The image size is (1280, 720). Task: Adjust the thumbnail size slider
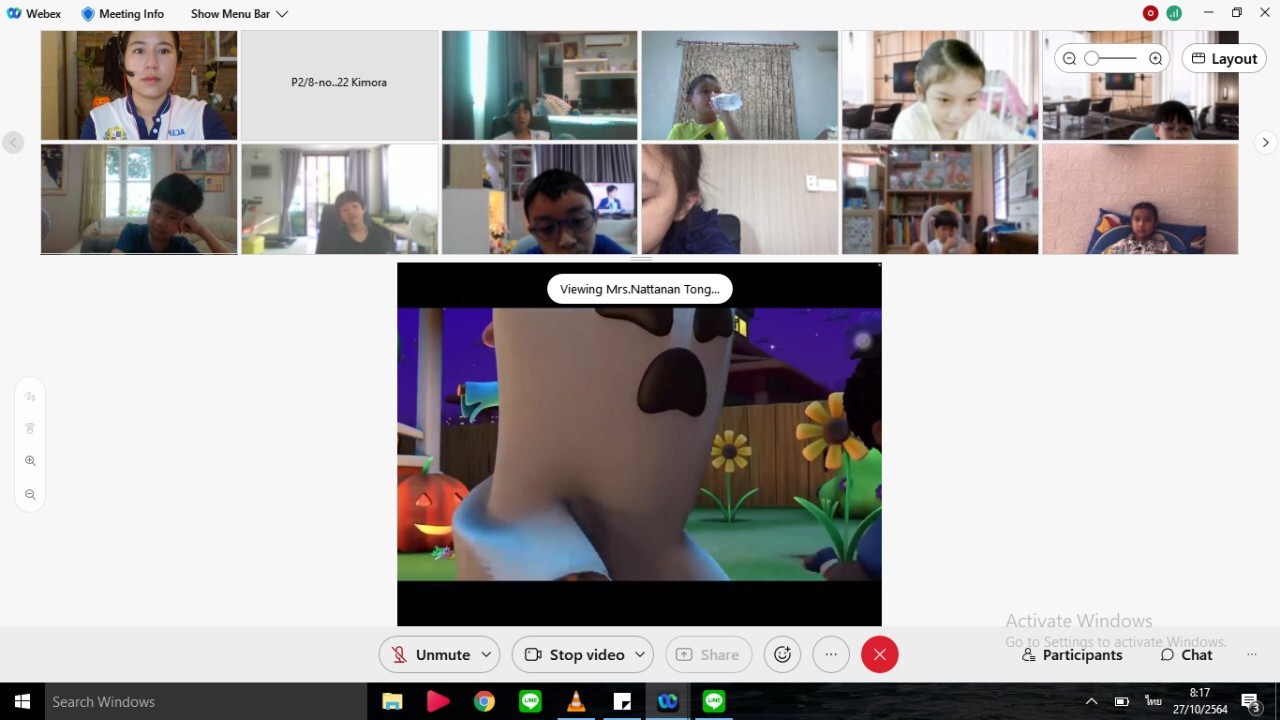click(1112, 59)
